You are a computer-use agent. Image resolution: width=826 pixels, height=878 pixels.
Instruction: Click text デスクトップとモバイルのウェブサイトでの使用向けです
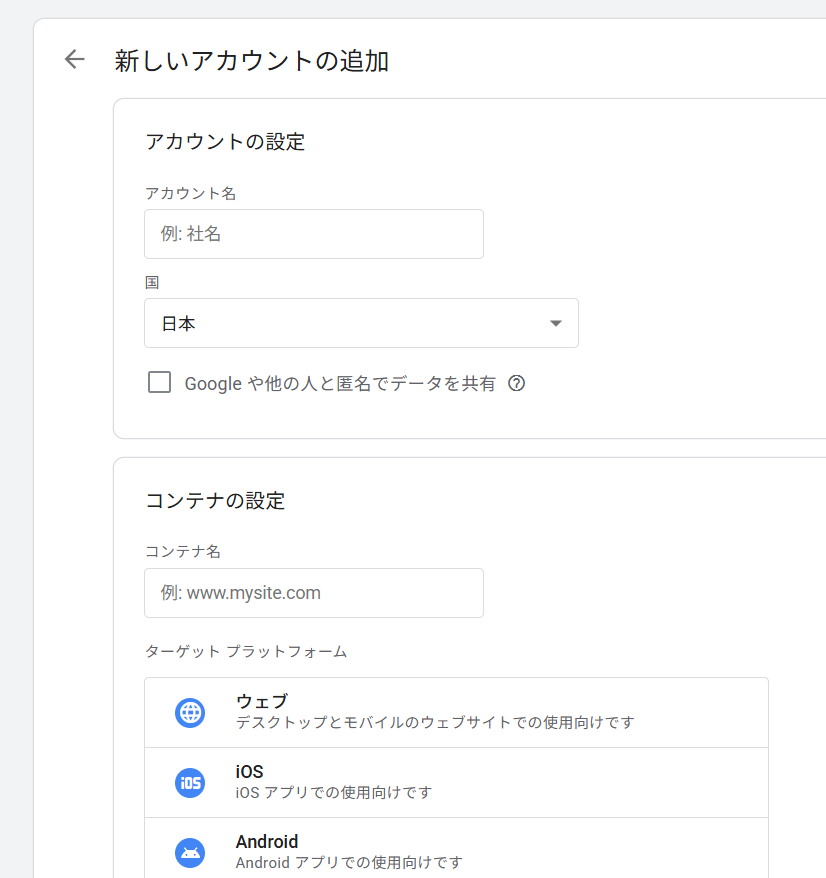click(435, 722)
